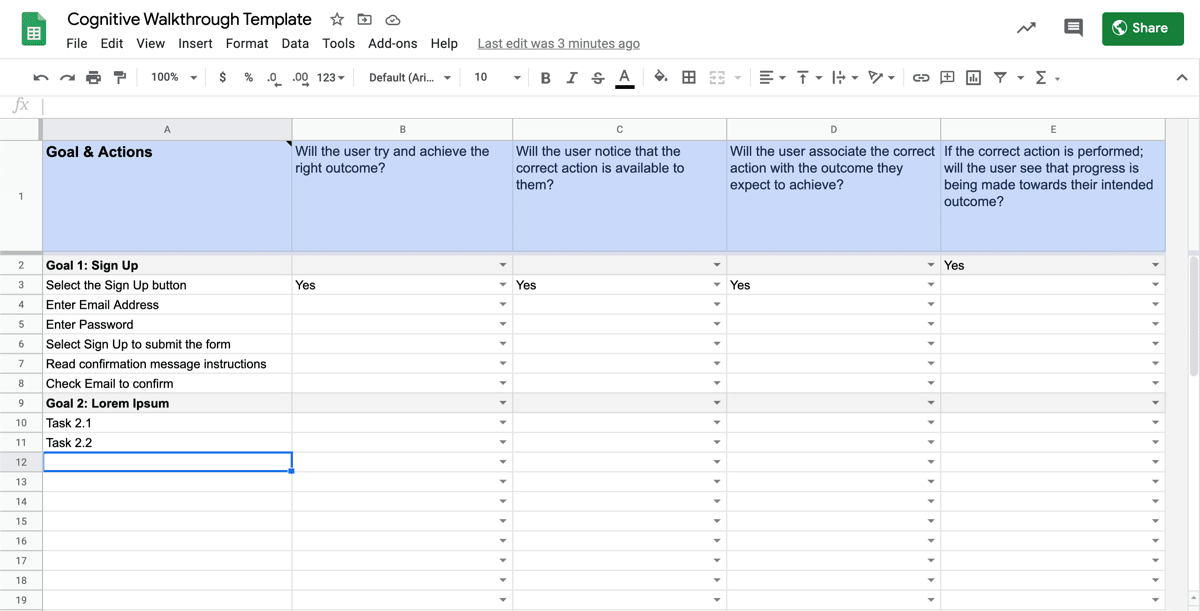
Task: Open the Borders tool icon
Action: [689, 78]
